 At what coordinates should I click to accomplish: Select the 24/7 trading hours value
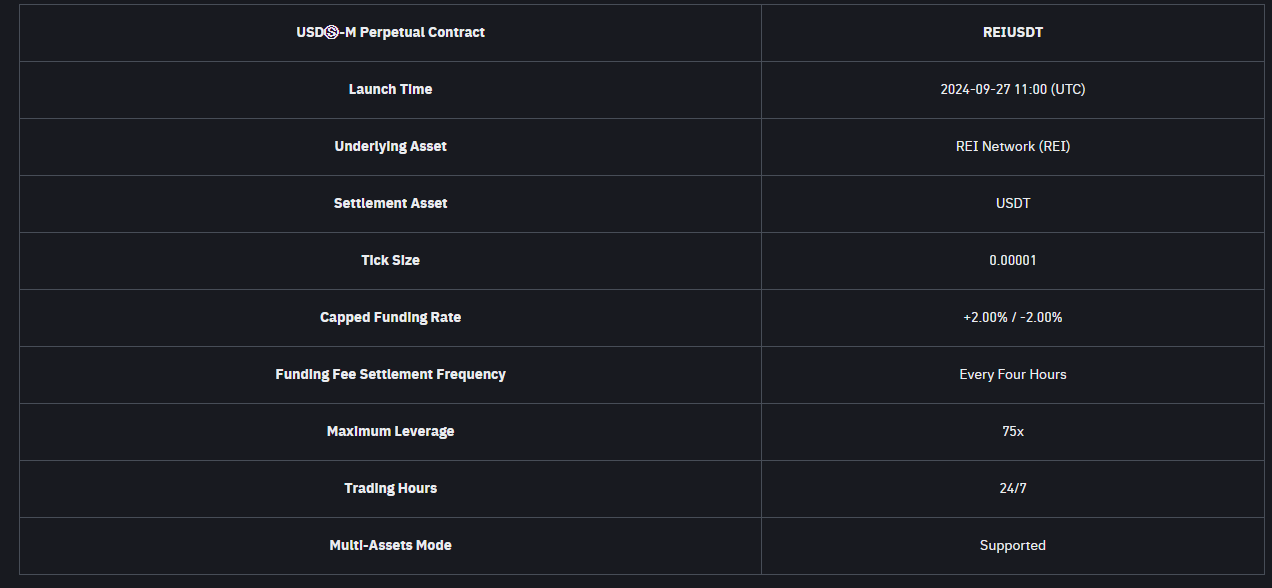(1012, 488)
